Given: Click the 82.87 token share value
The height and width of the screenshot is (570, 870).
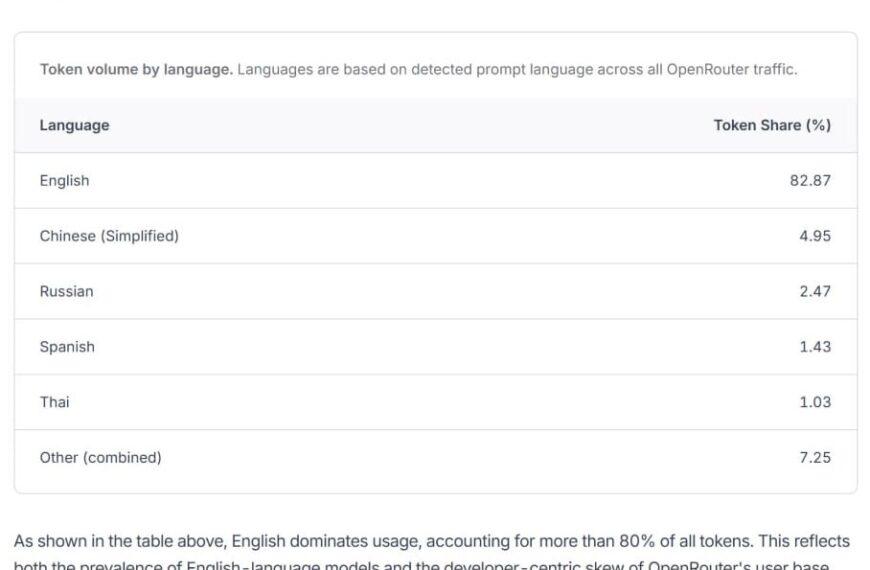Looking at the screenshot, I should click(x=809, y=181).
